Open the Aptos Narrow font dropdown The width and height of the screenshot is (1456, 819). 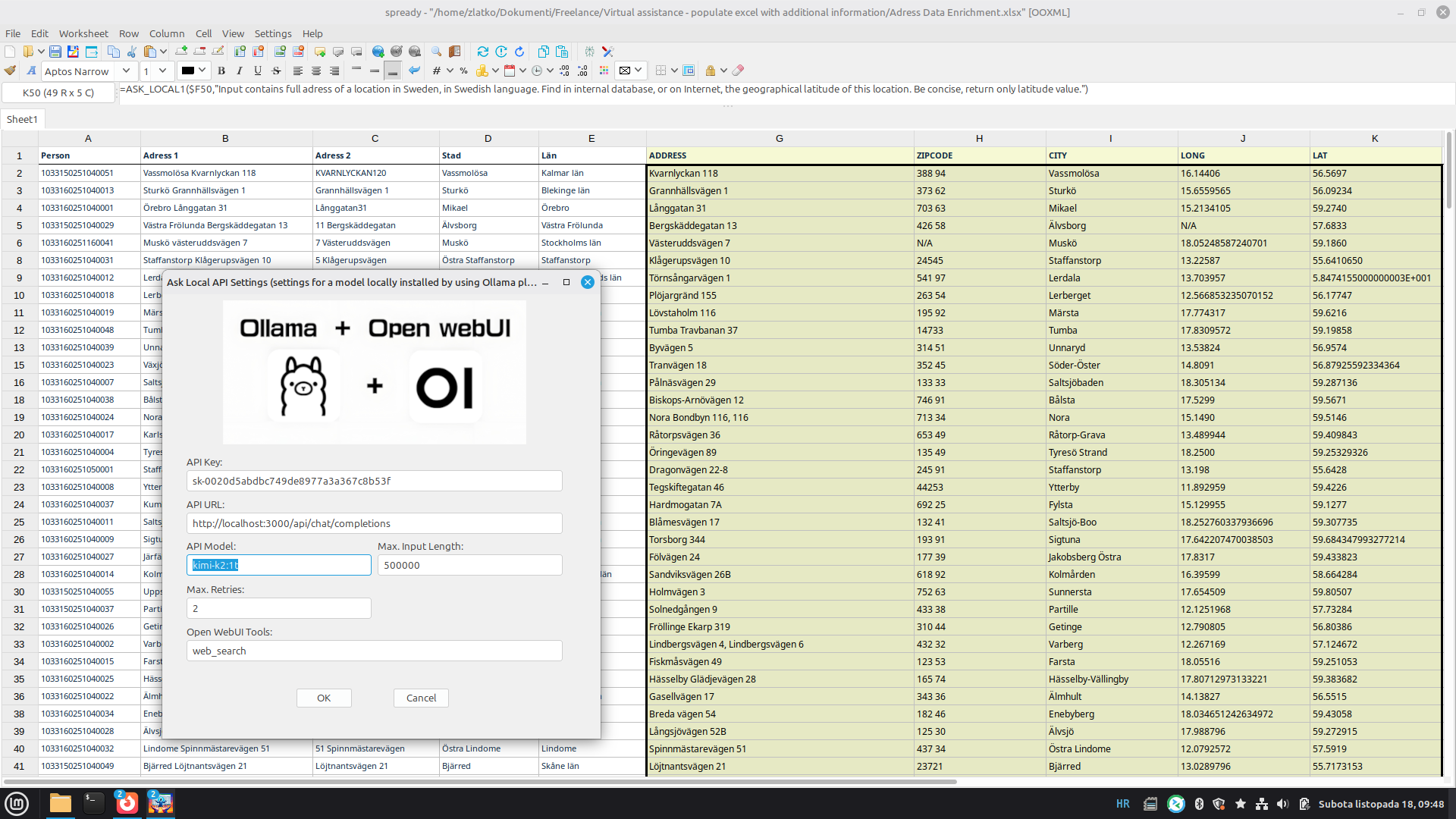click(x=126, y=71)
